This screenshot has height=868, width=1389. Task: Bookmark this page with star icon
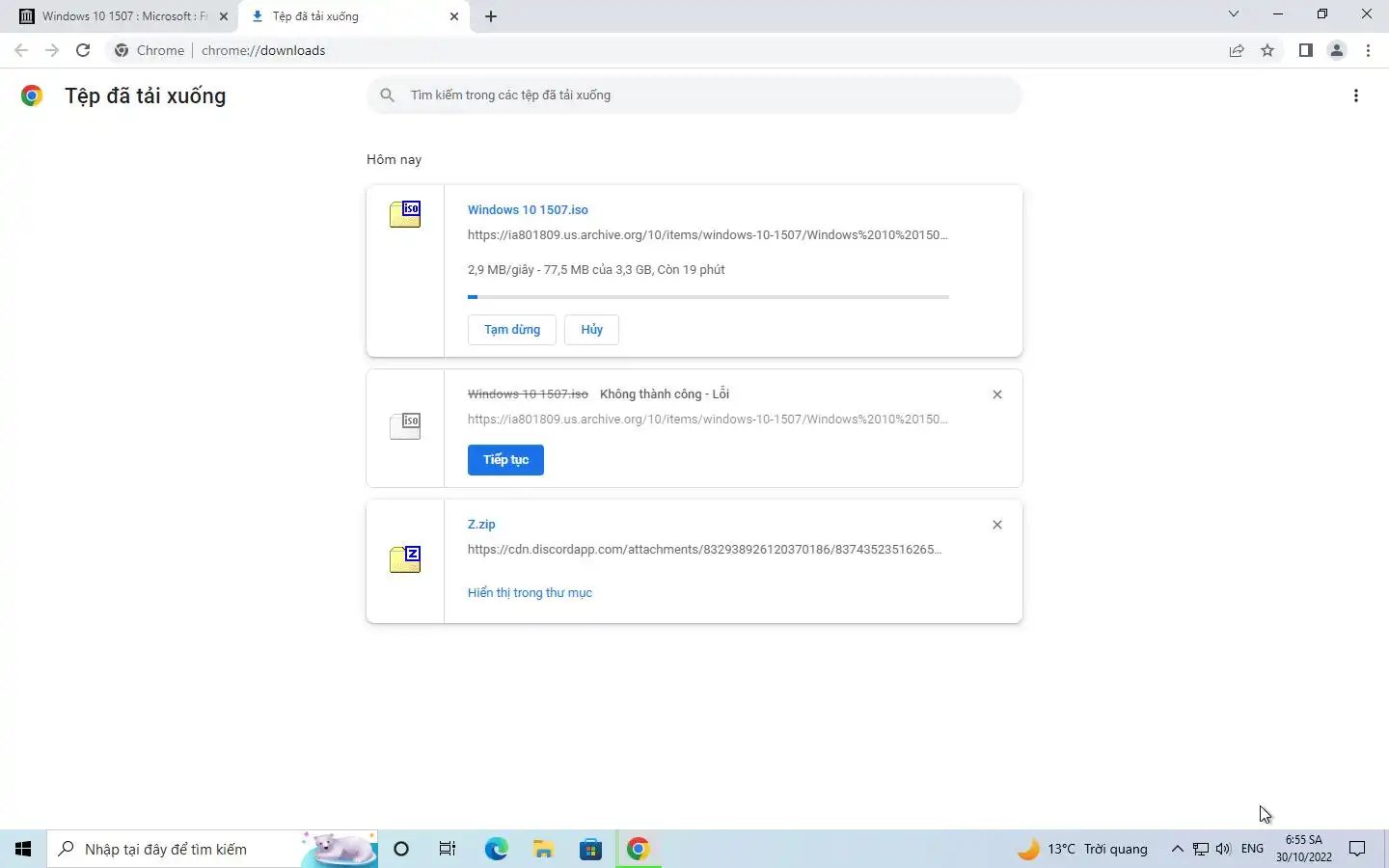coord(1267,50)
